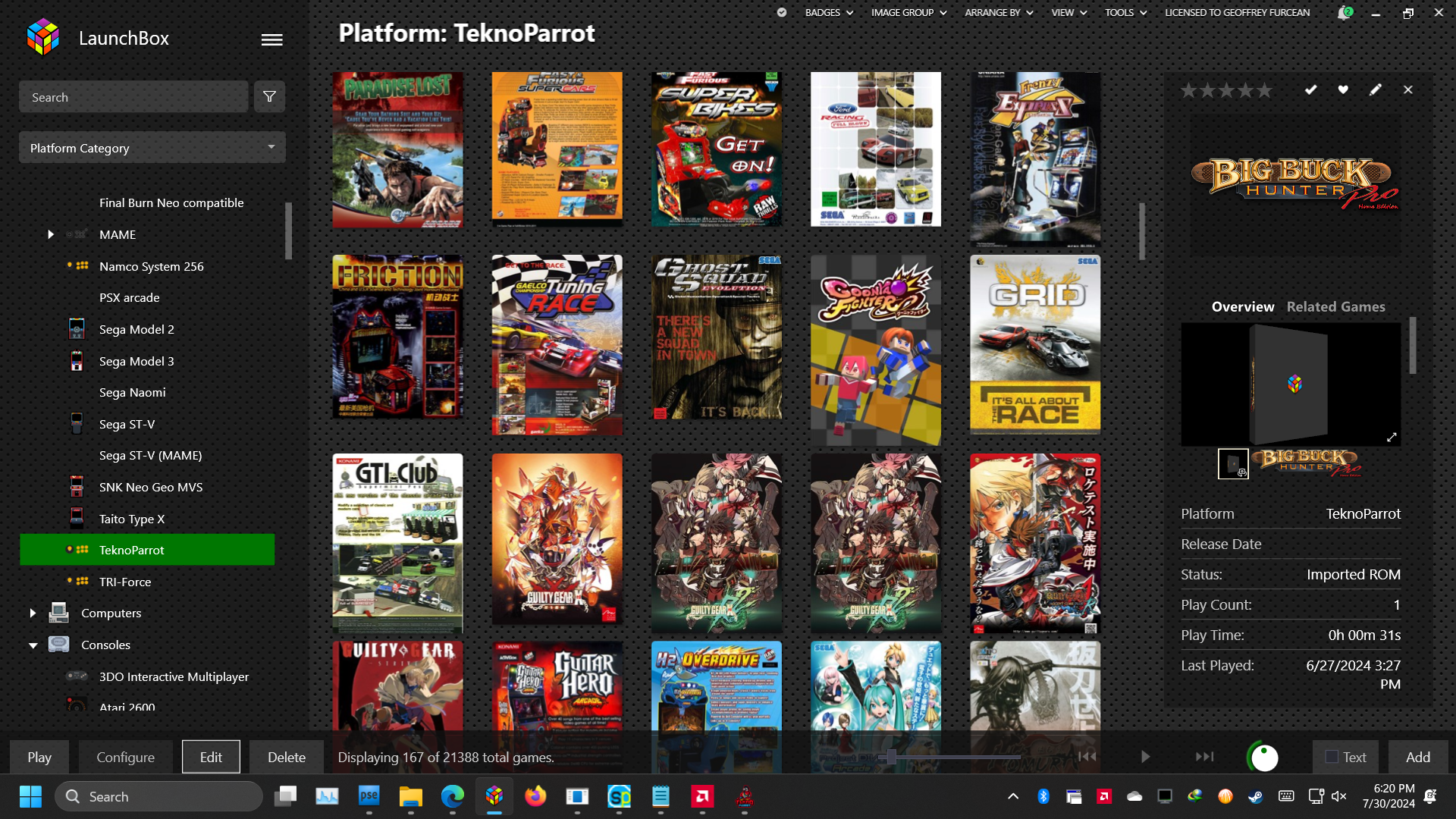Switch to the Overview tab
The width and height of the screenshot is (1456, 819).
point(1242,306)
